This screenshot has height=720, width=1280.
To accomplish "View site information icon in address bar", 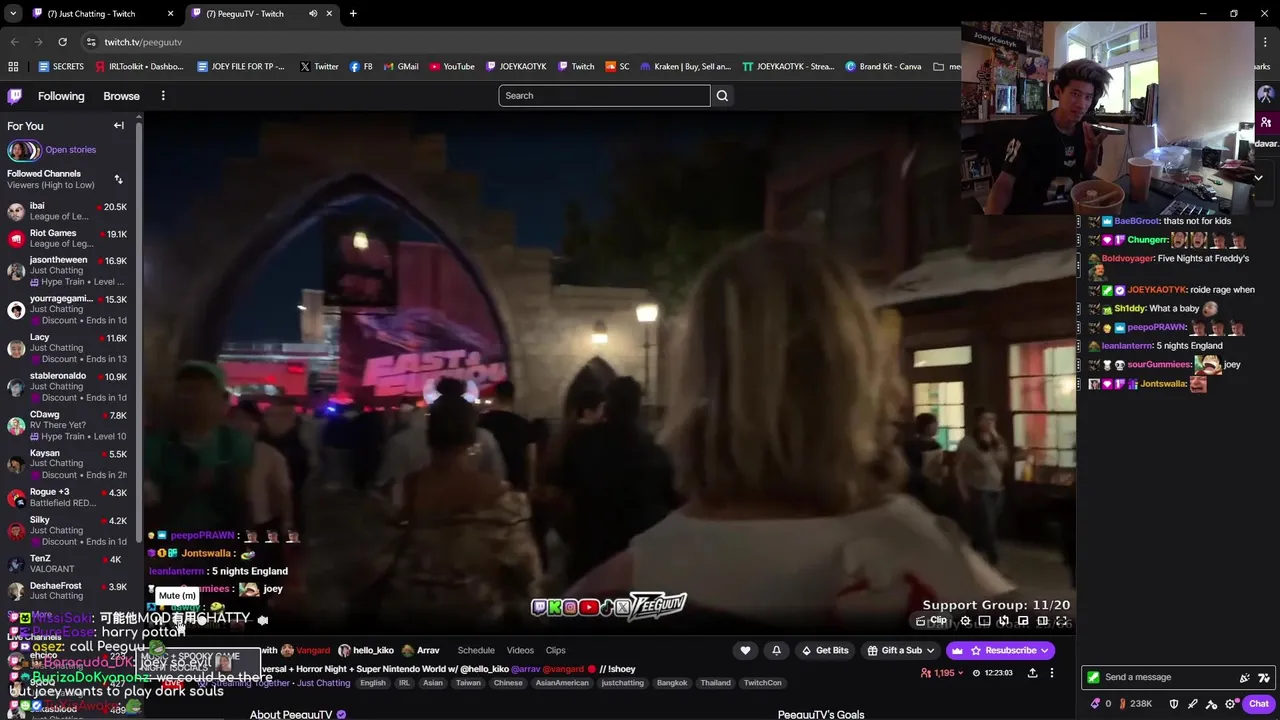I will pos(91,42).
